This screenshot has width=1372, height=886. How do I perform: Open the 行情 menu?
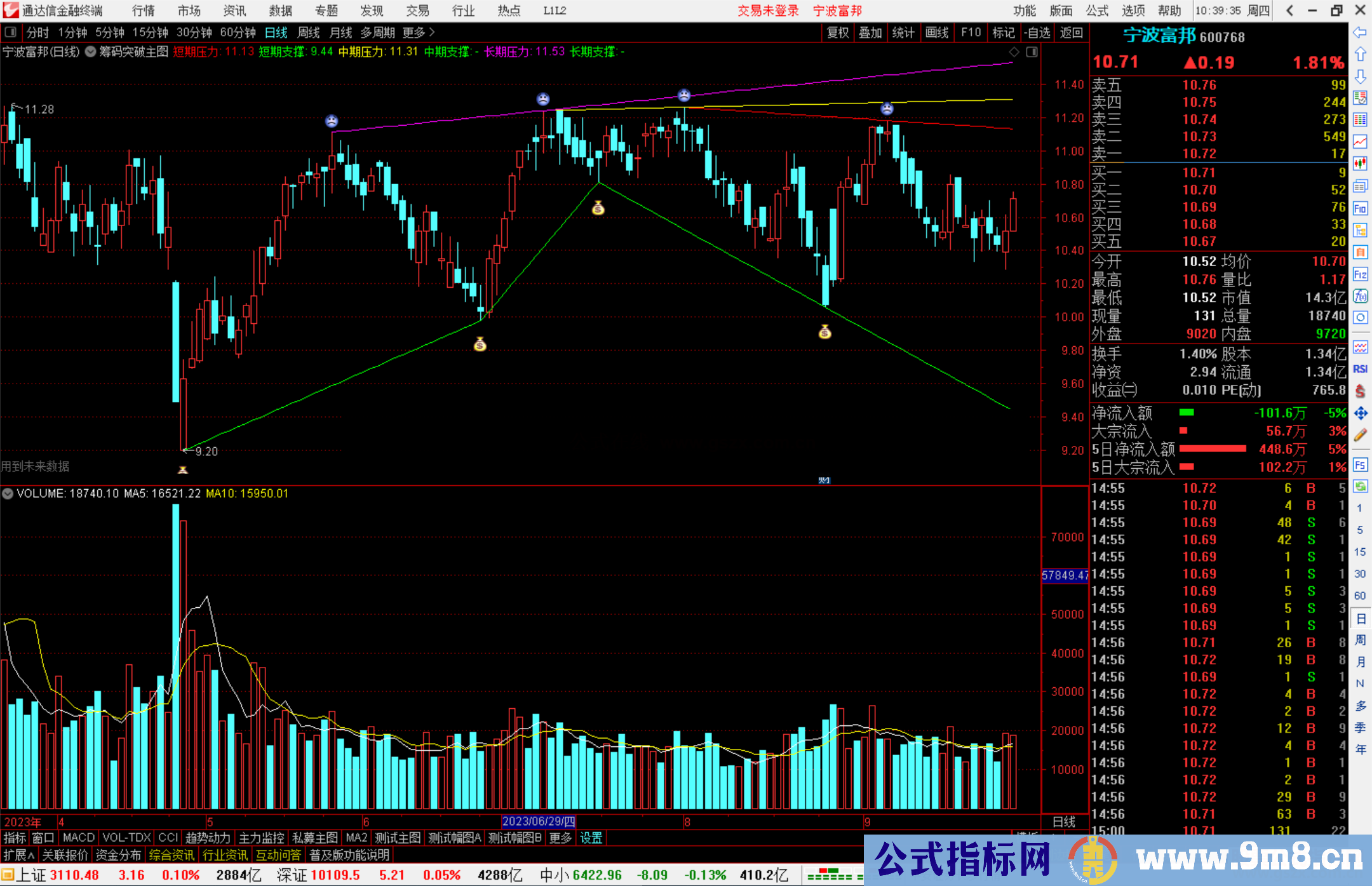(x=143, y=11)
